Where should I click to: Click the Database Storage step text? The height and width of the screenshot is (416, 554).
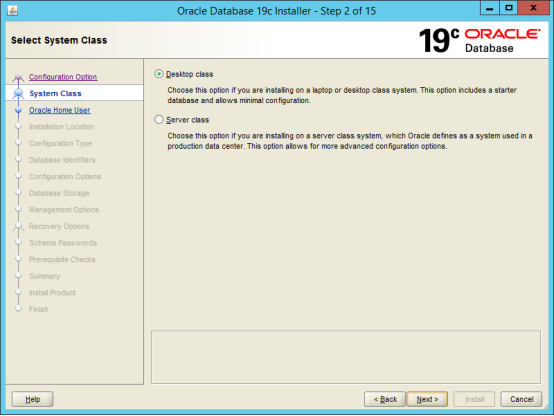pos(59,193)
